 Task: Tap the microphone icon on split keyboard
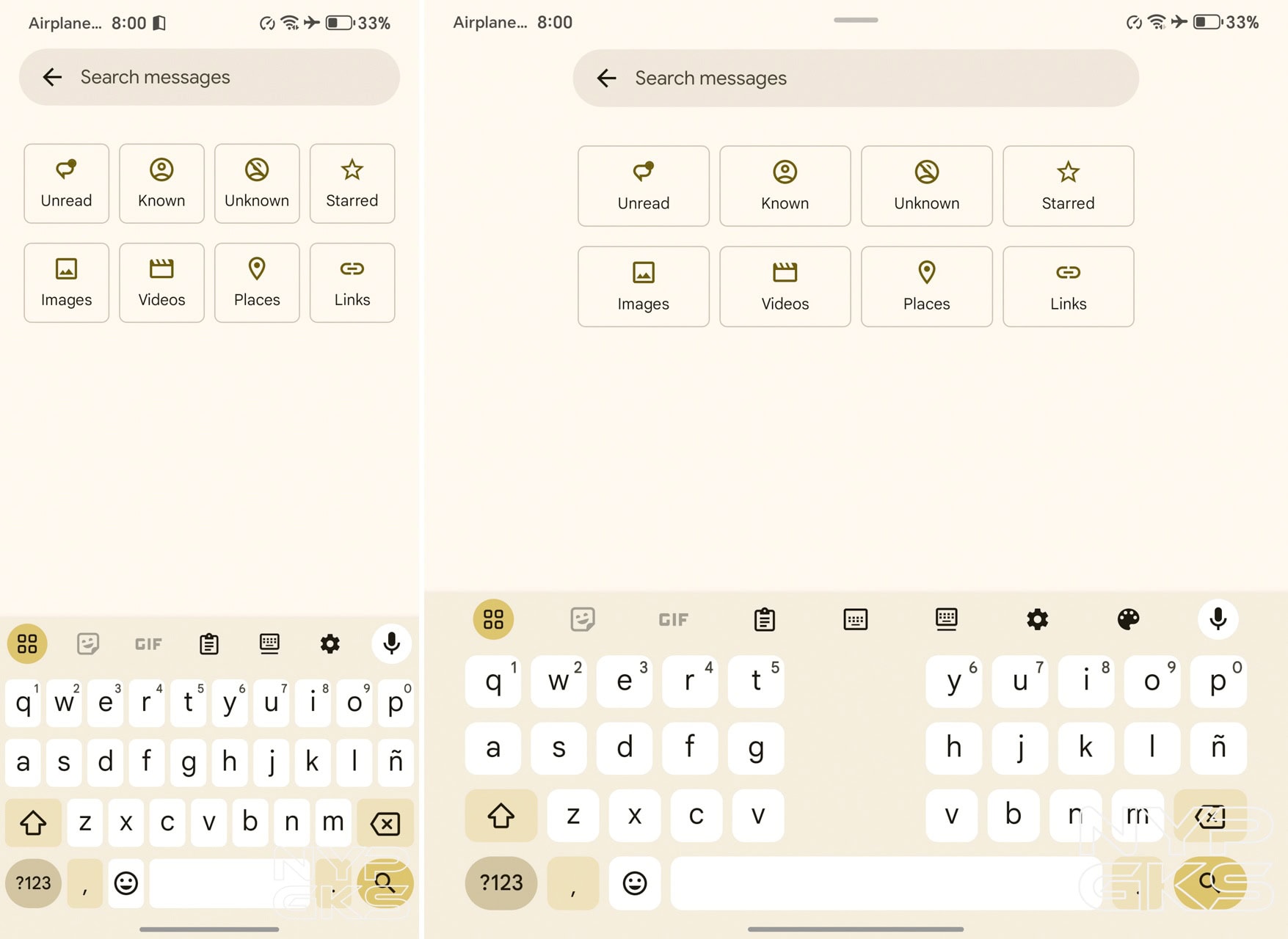(x=1218, y=619)
